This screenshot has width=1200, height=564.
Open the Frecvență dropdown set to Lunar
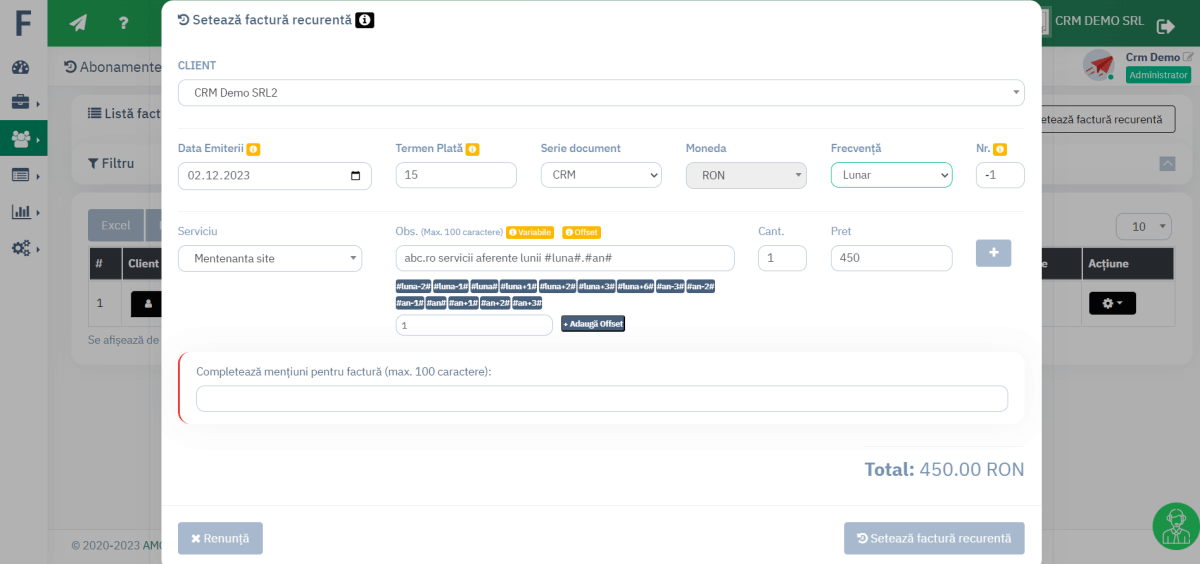(891, 176)
